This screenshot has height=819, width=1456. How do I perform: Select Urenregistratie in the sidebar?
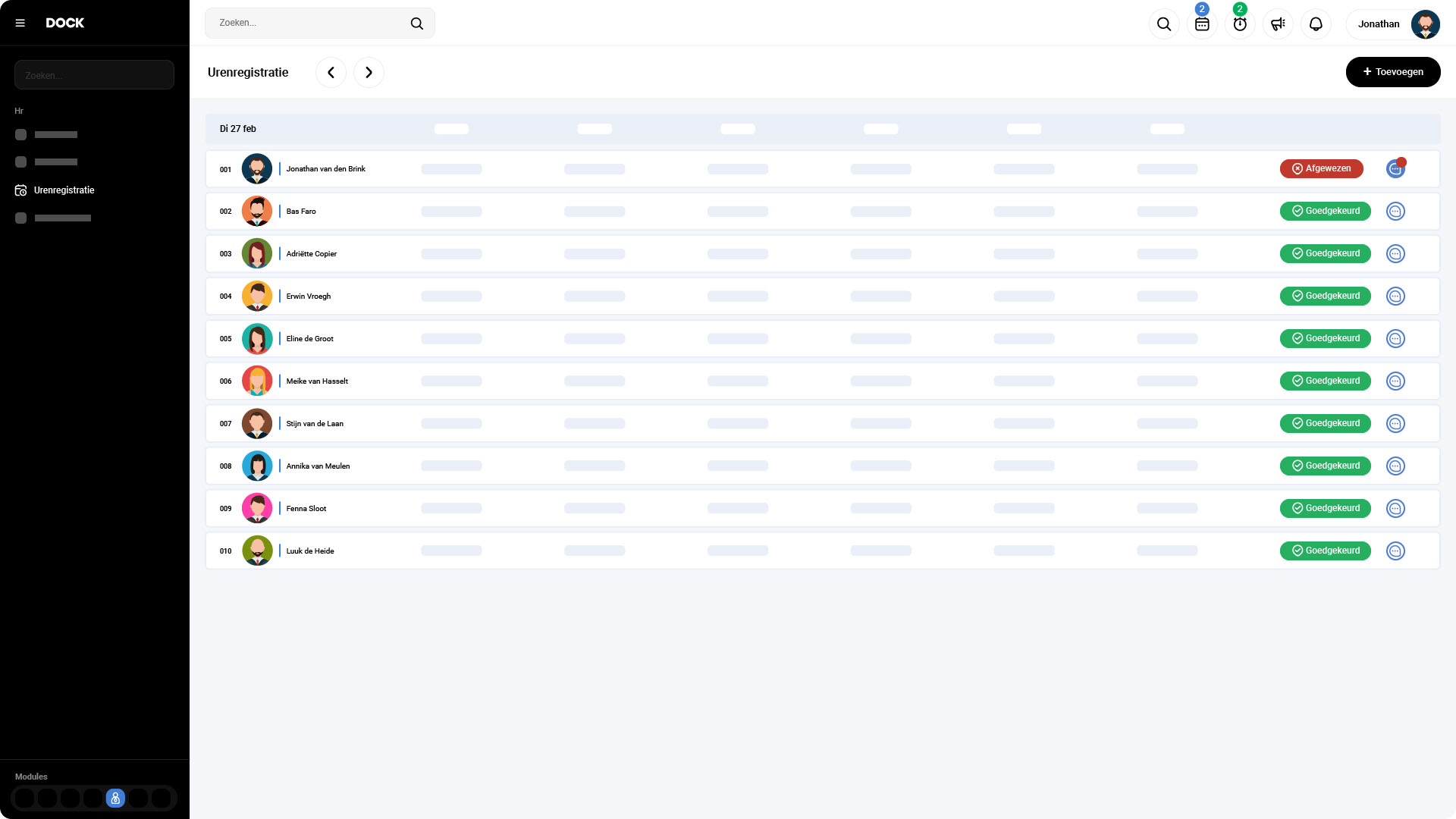(x=64, y=190)
